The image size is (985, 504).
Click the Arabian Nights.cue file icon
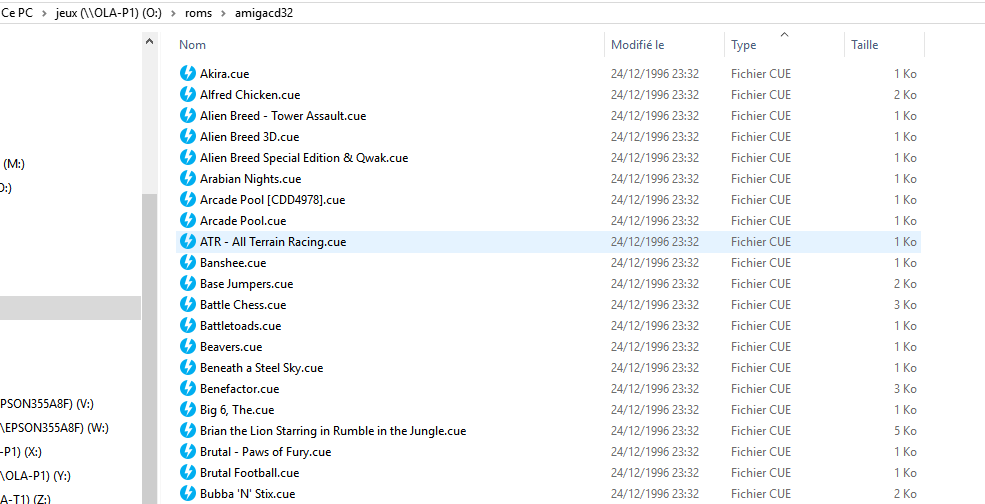[187, 178]
